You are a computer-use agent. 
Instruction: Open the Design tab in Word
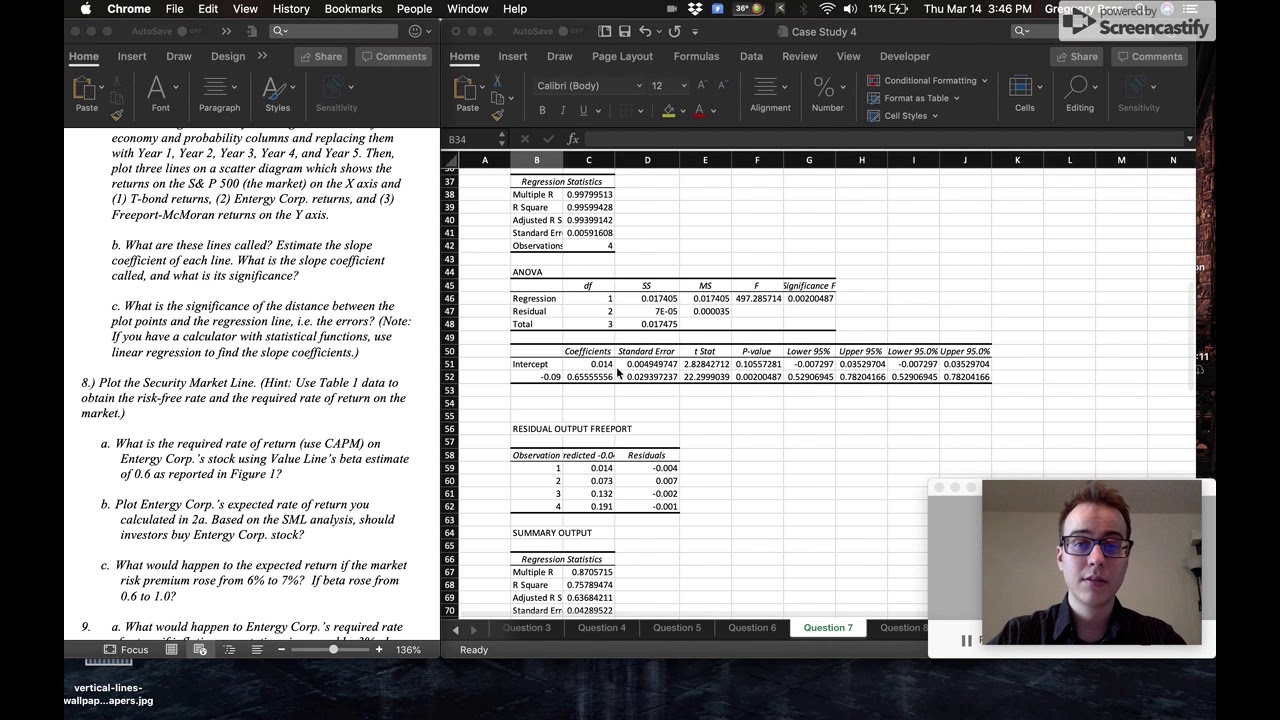[228, 57]
